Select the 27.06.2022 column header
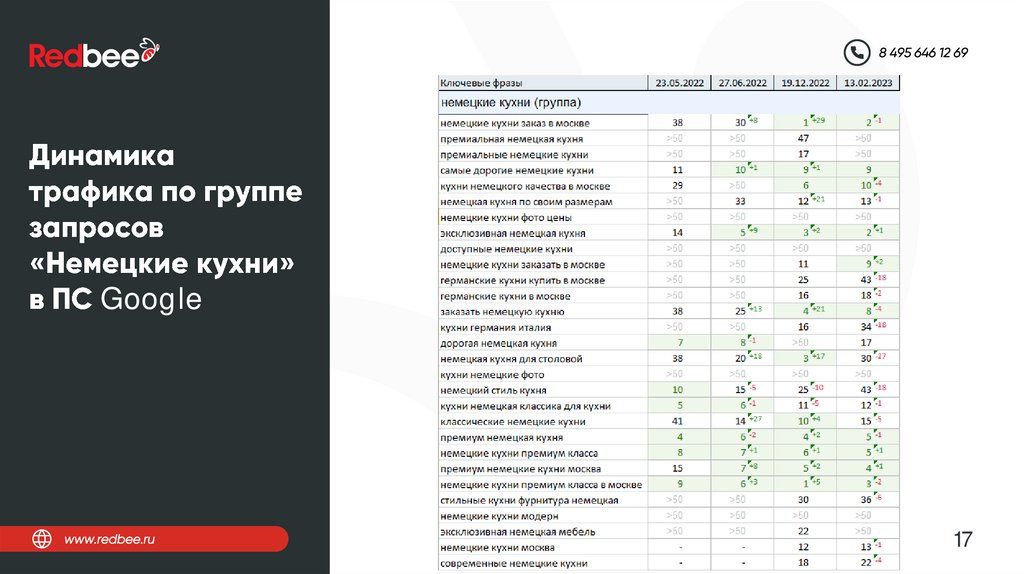Screen dimensions: 1024x574 pos(742,83)
